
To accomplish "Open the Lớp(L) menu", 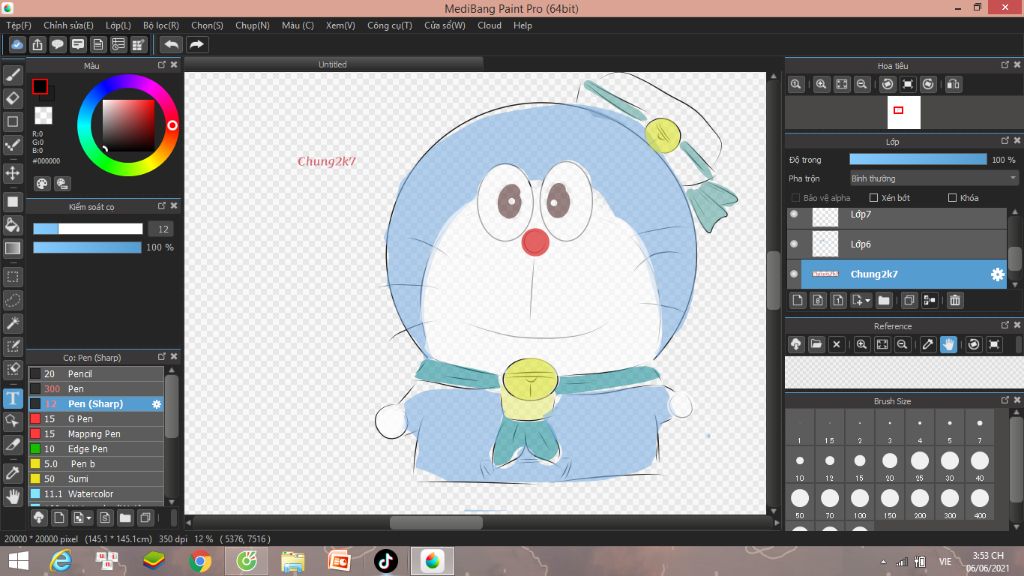I will (118, 25).
